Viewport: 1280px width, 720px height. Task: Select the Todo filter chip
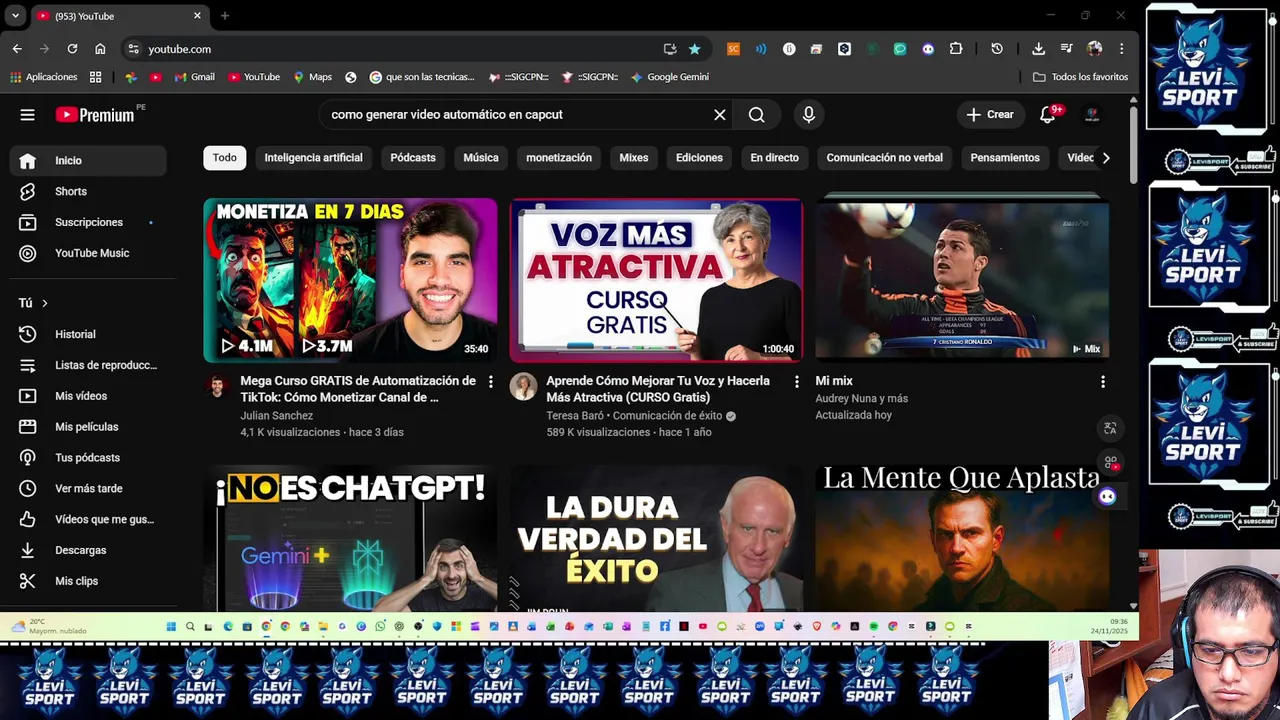[x=224, y=158]
